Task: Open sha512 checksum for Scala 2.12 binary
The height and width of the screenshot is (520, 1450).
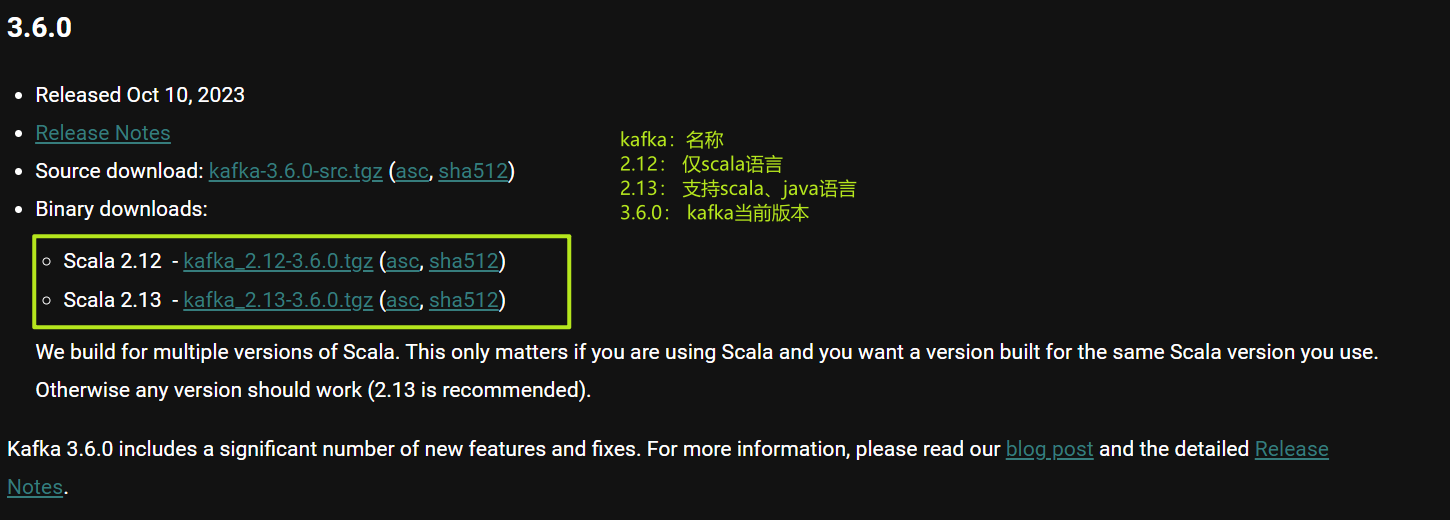Action: pos(463,261)
